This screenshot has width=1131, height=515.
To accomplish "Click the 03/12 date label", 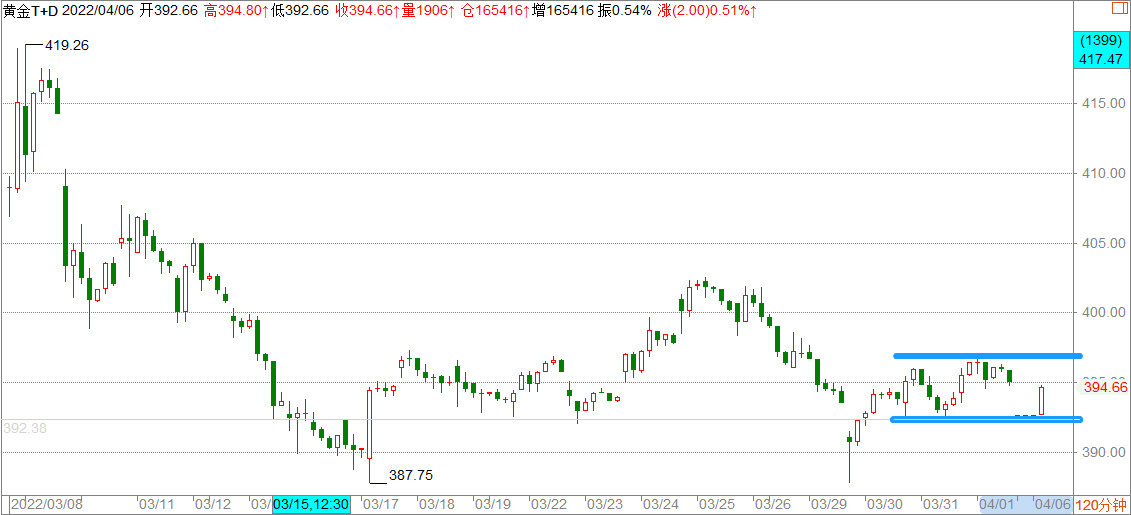I will pyautogui.click(x=212, y=503).
